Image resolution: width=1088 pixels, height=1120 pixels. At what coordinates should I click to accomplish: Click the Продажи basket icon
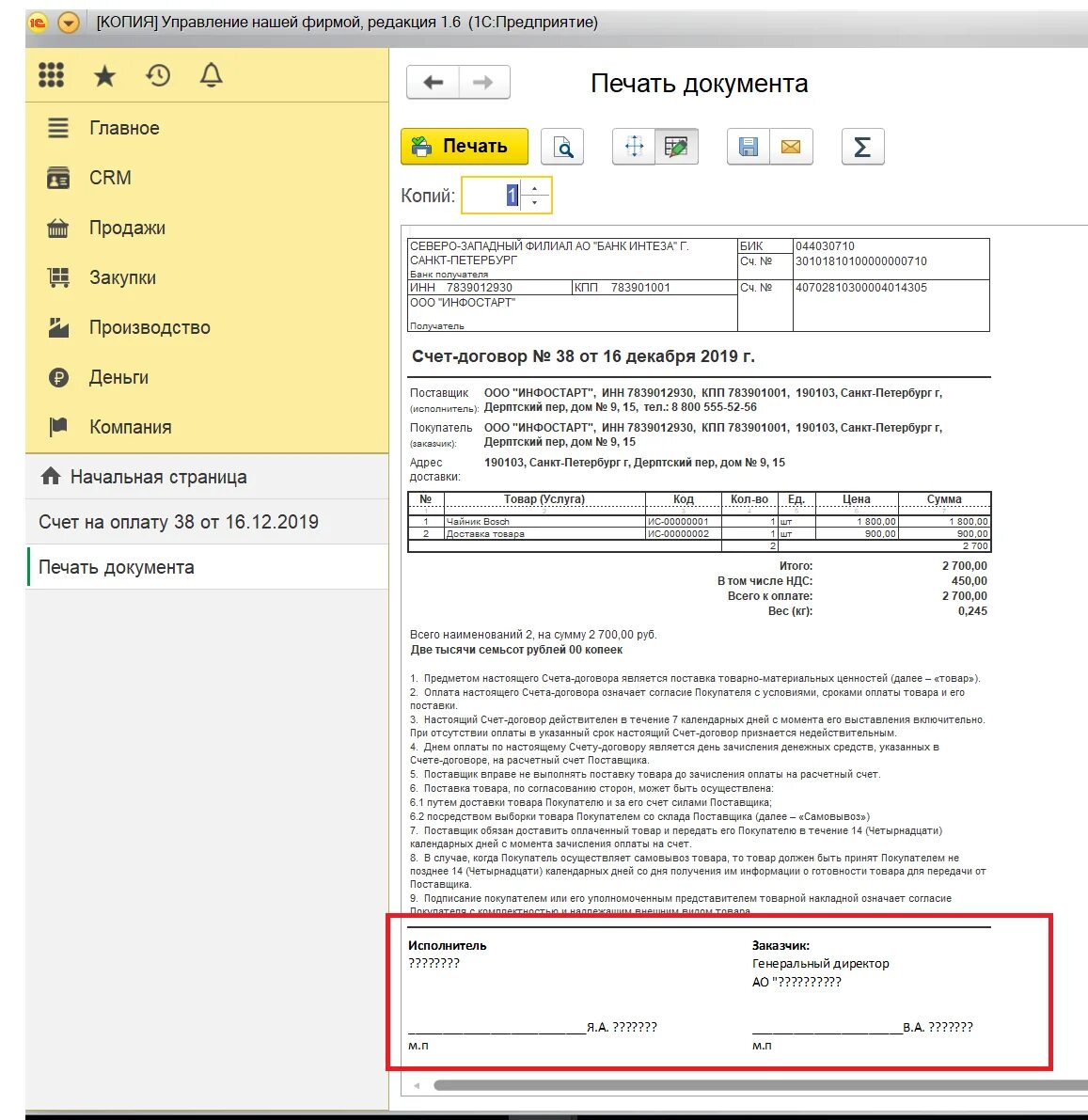58,228
